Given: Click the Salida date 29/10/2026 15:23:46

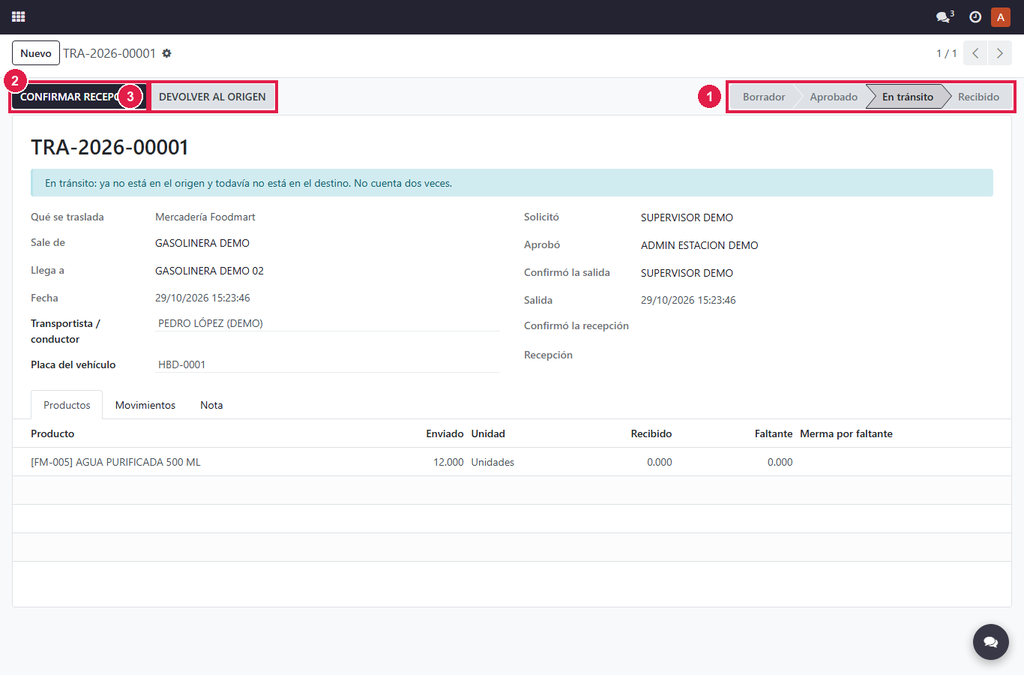Looking at the screenshot, I should click(688, 300).
